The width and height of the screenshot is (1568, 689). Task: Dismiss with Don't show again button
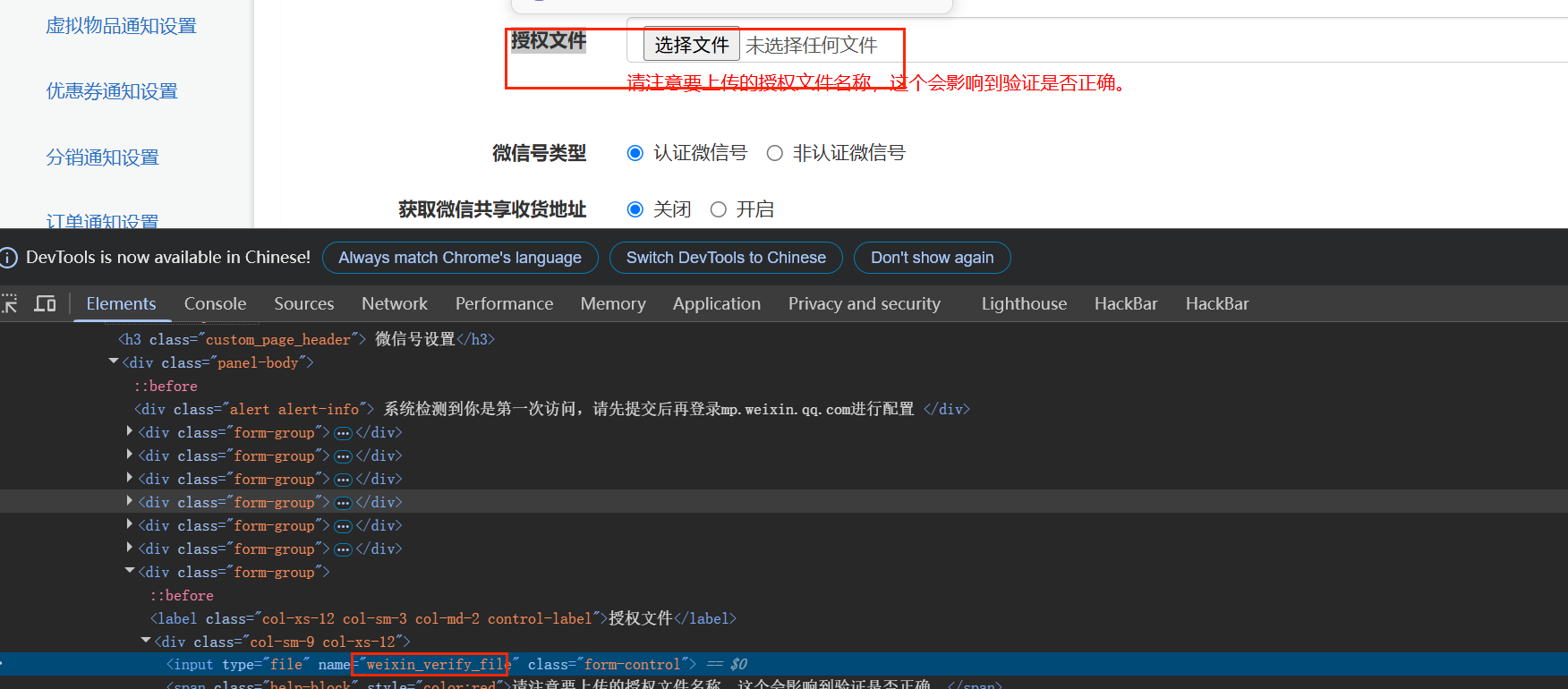pyautogui.click(x=932, y=258)
